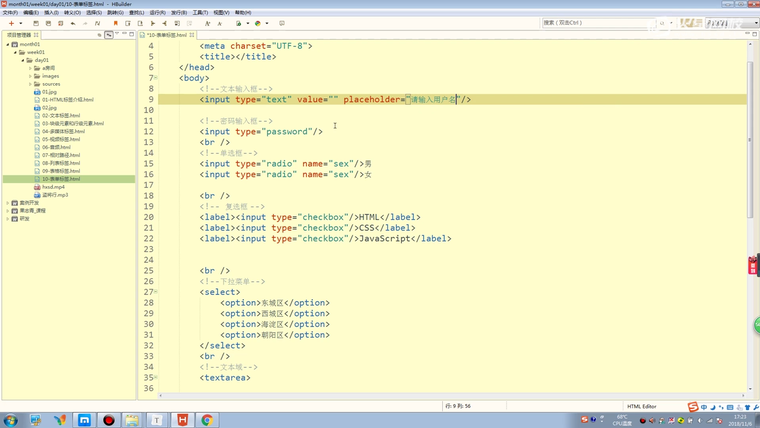Switch to the 10-表单标签.html editor tab
The image size is (760, 428).
pos(166,35)
